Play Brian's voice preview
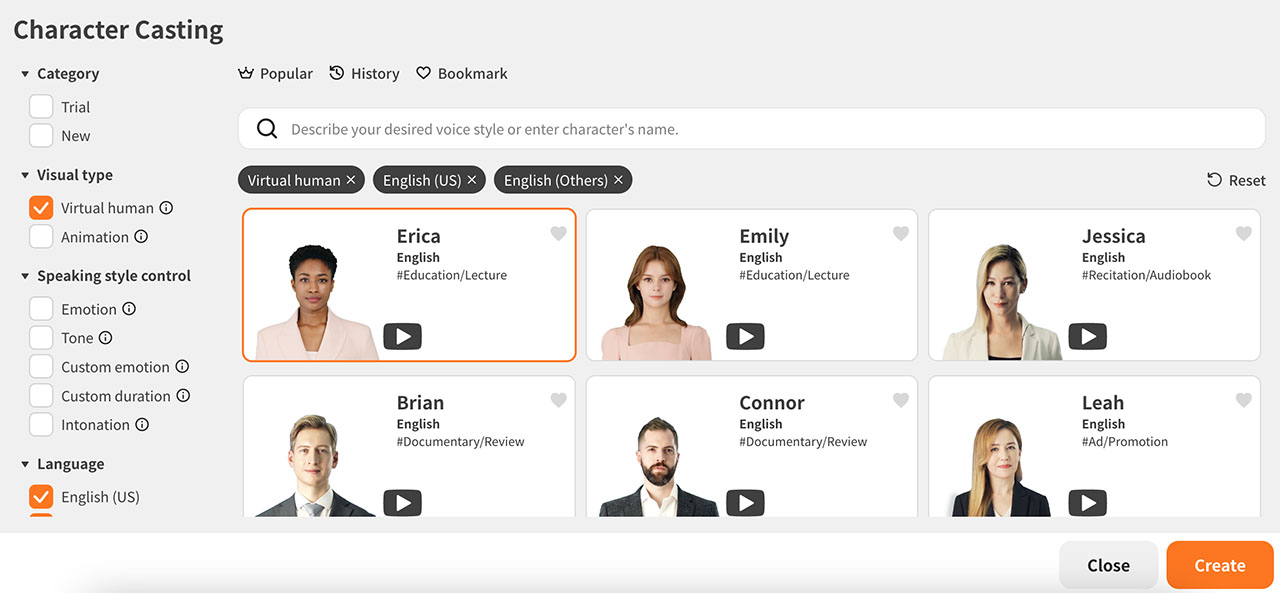 tap(402, 503)
